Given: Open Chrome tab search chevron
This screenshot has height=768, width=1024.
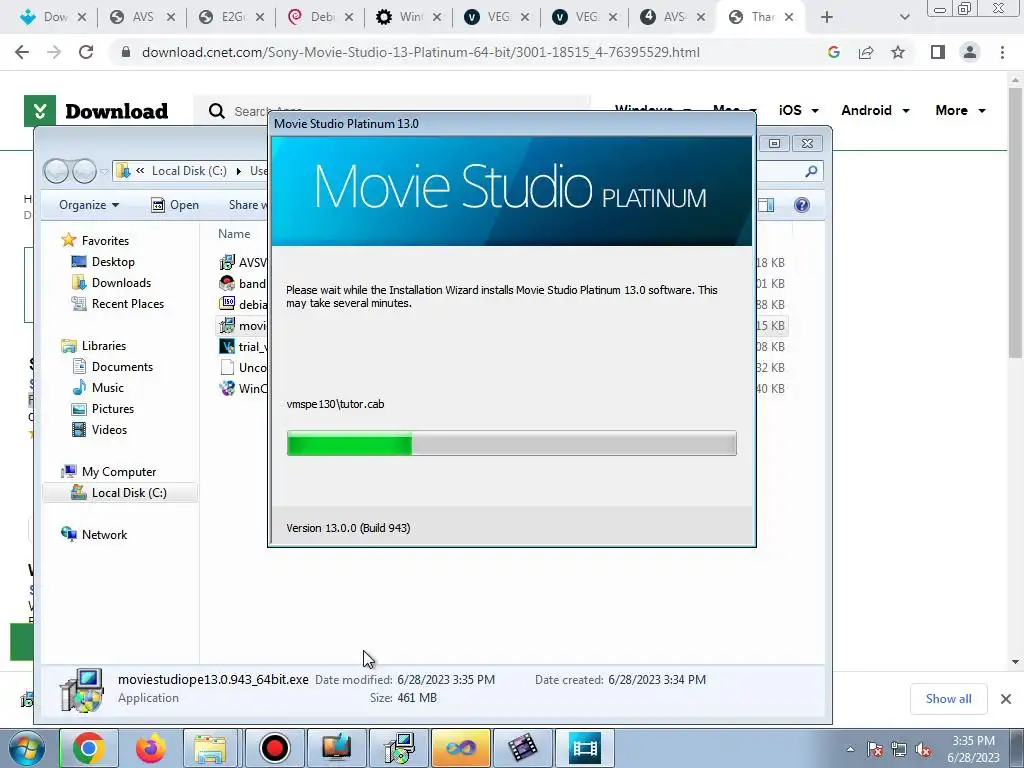Looking at the screenshot, I should [x=904, y=17].
